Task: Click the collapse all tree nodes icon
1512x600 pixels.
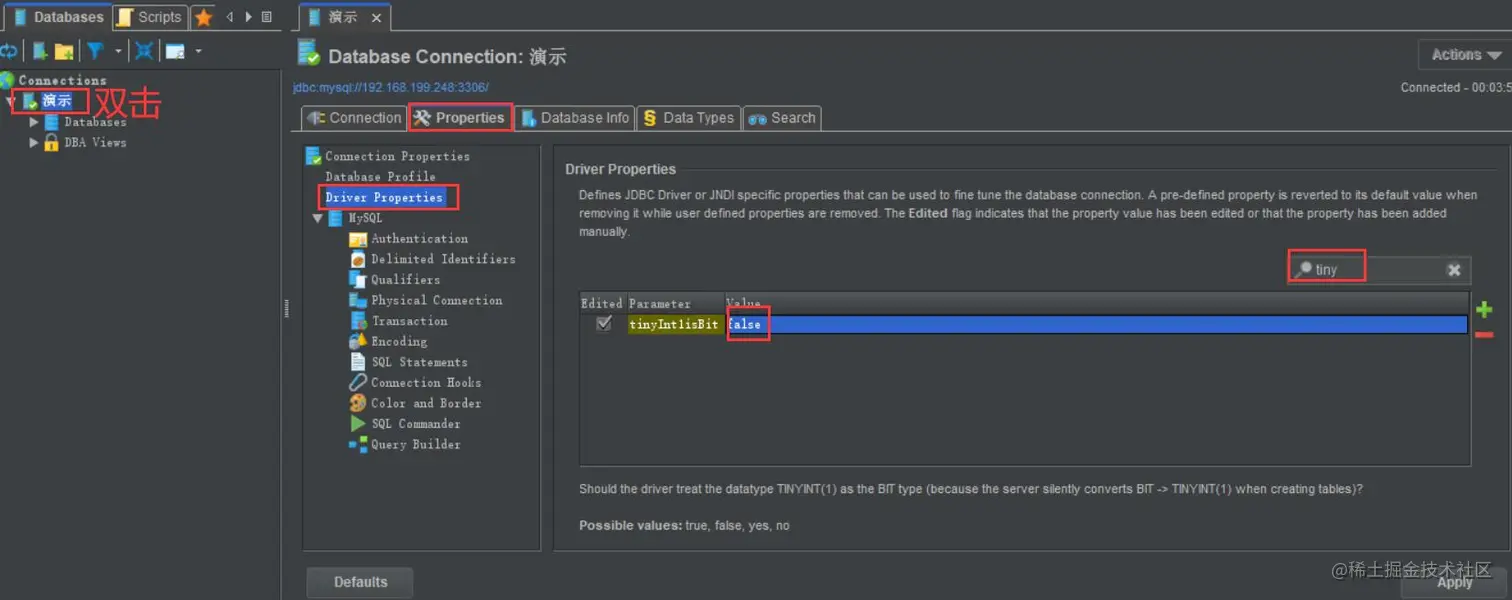Action: 145,49
